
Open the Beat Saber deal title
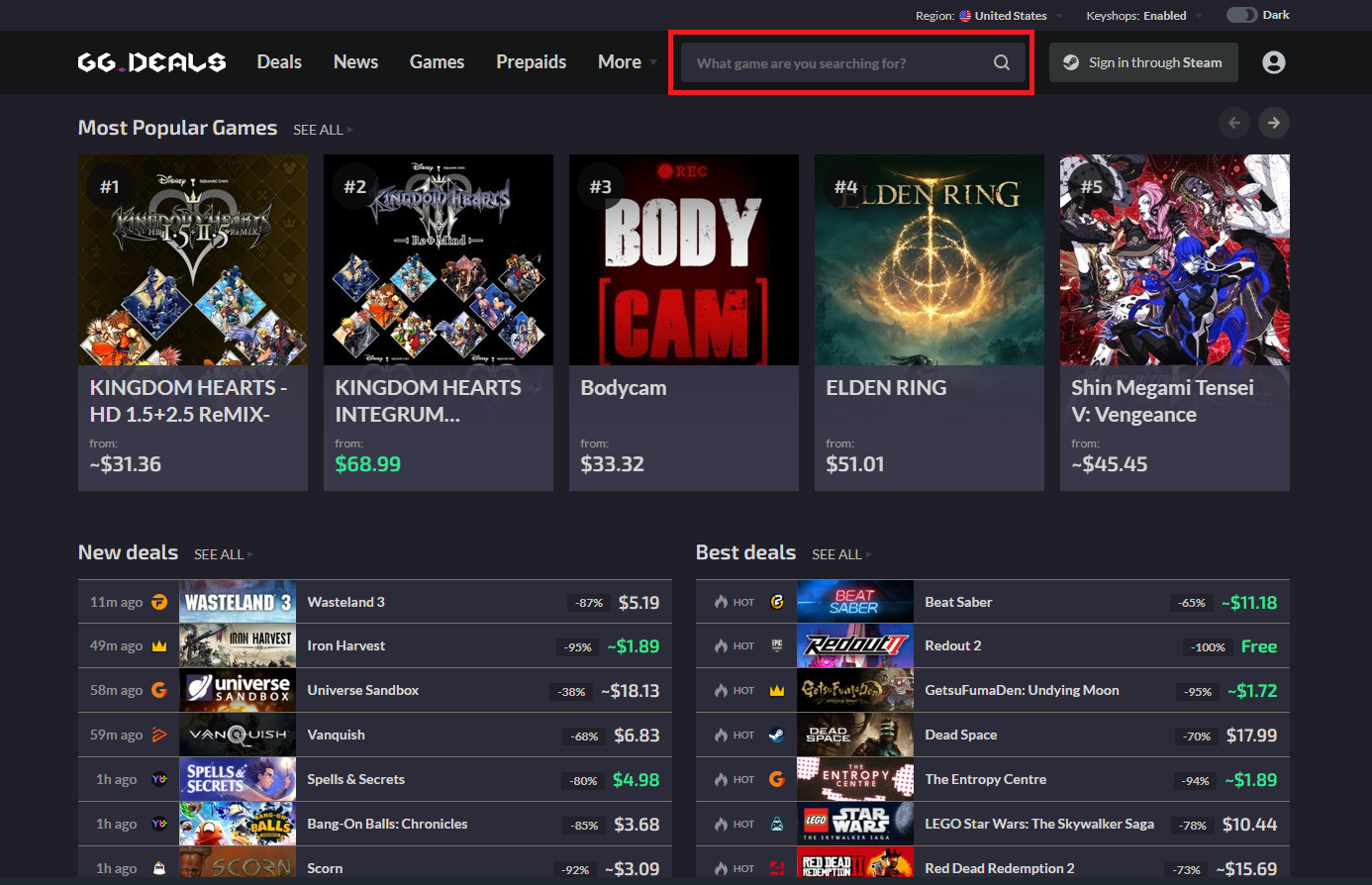[x=958, y=602]
